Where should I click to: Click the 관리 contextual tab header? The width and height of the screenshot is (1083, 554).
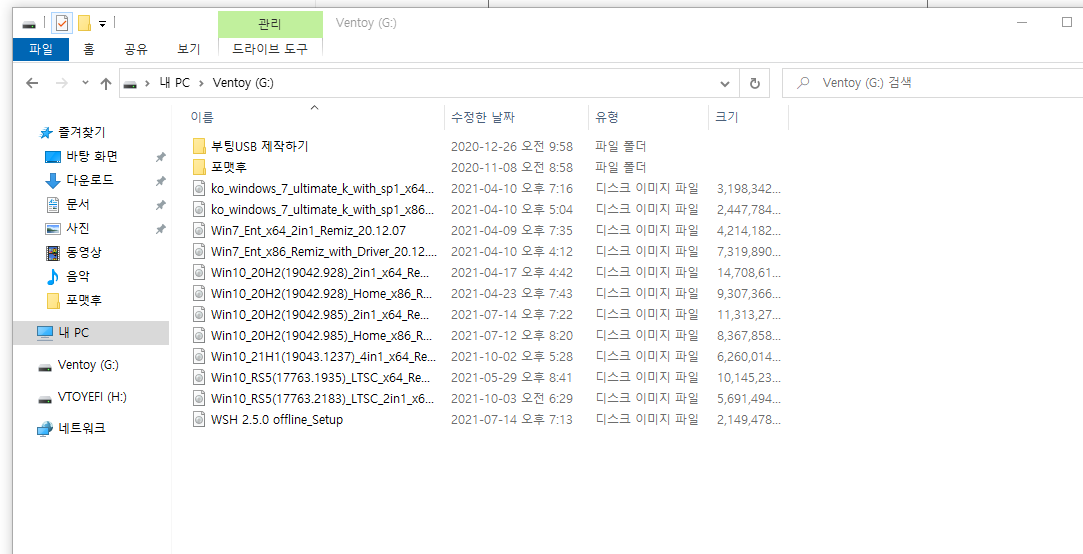click(x=269, y=24)
